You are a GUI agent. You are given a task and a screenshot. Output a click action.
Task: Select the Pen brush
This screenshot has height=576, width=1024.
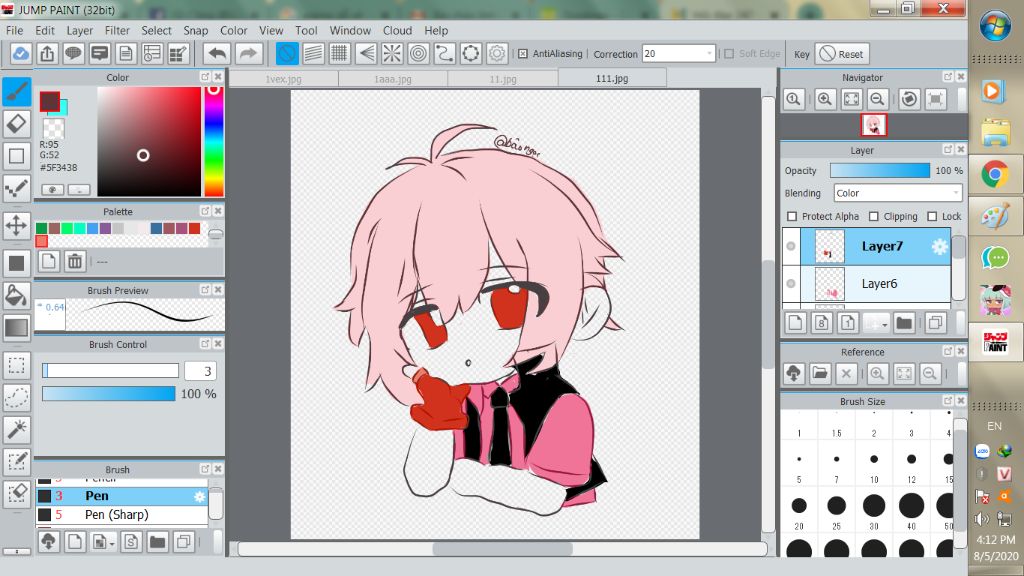point(121,496)
